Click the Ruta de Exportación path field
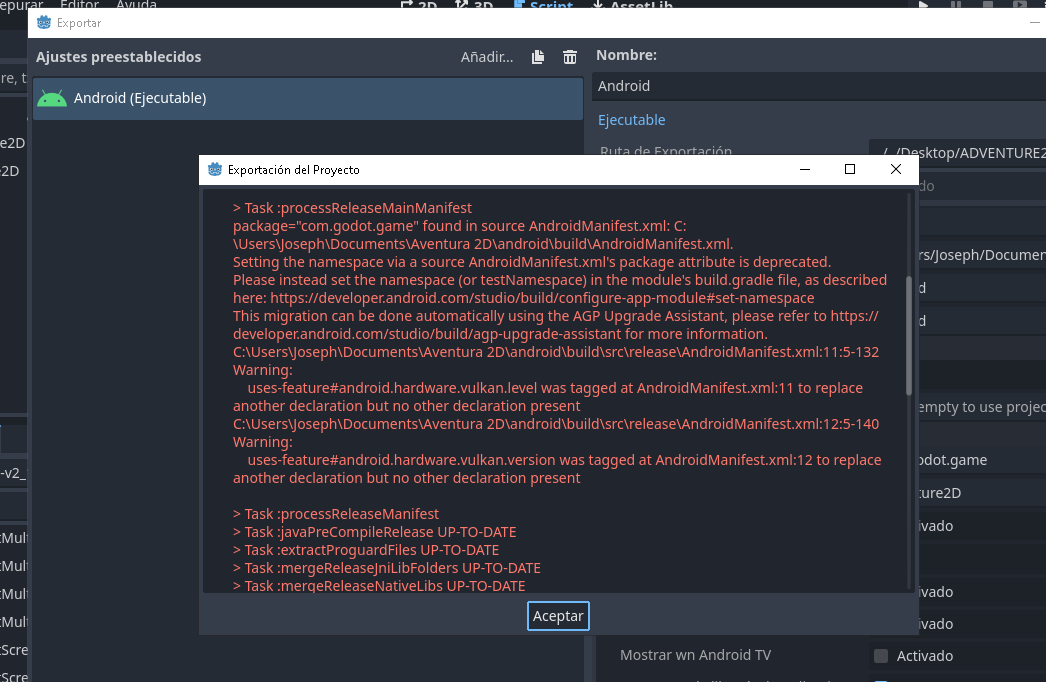This screenshot has width=1046, height=682. tap(956, 152)
